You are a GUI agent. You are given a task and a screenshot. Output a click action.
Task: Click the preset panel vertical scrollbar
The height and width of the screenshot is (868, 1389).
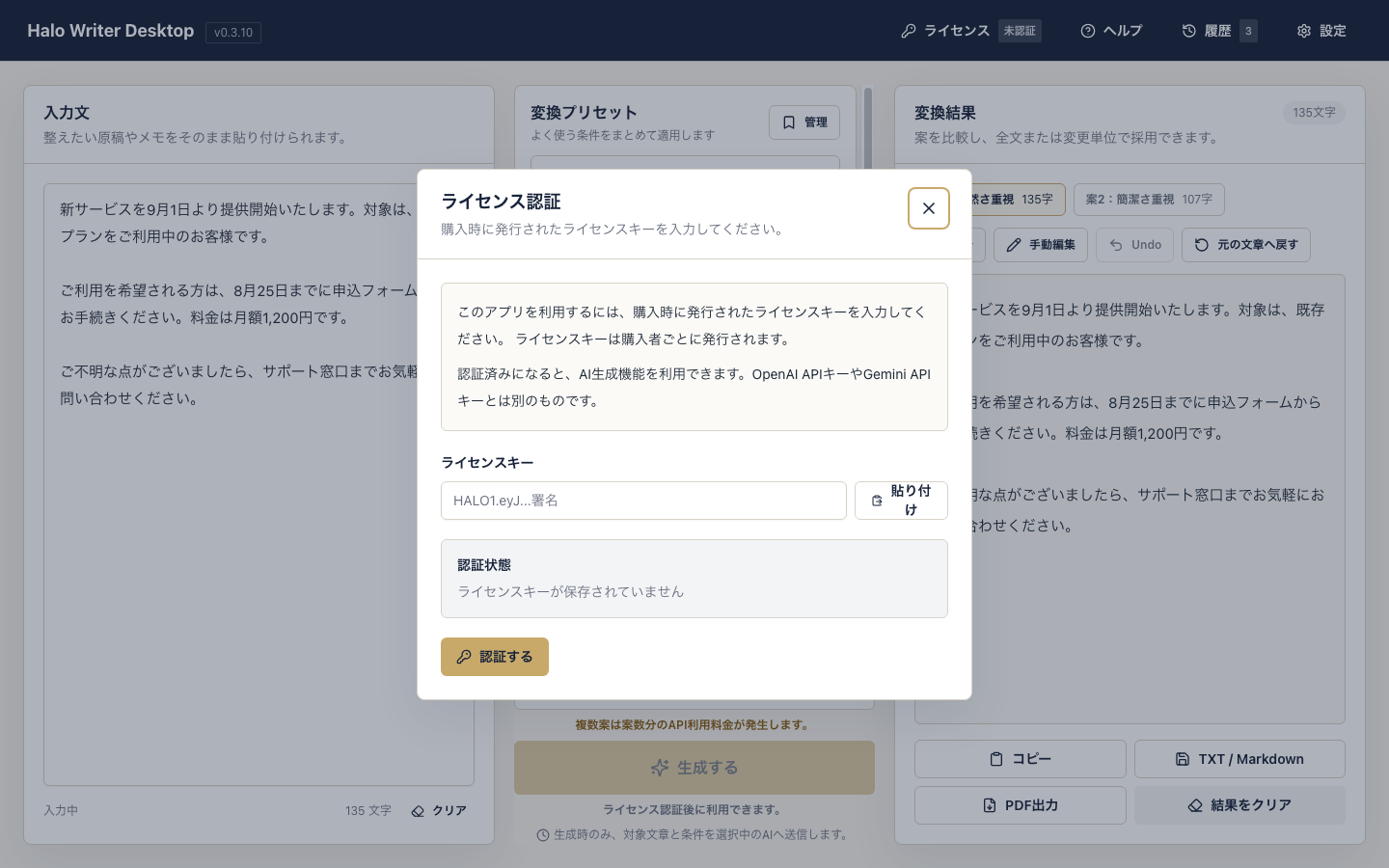(868, 130)
